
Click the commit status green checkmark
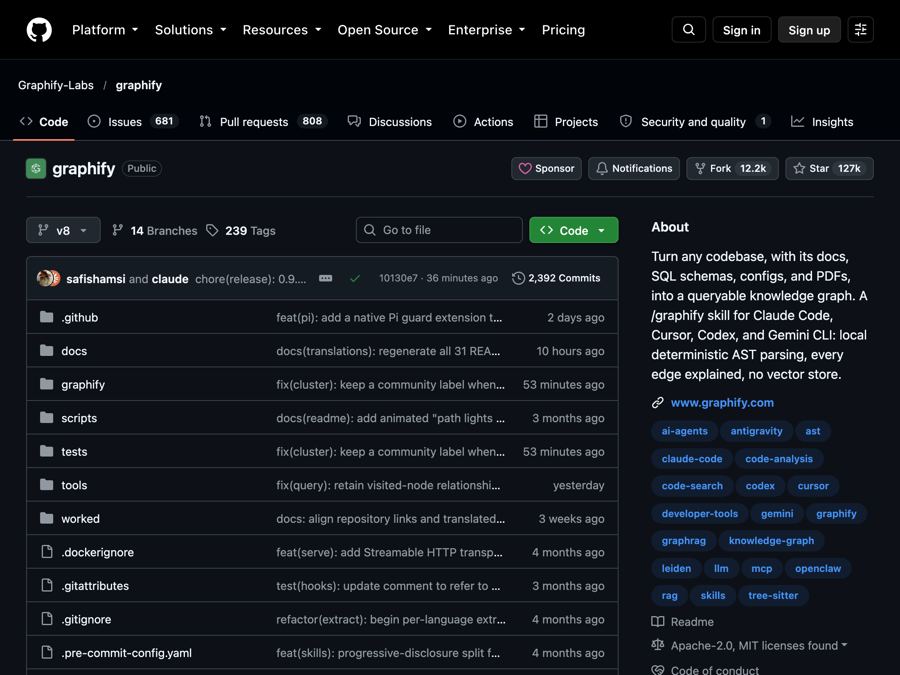click(x=355, y=278)
